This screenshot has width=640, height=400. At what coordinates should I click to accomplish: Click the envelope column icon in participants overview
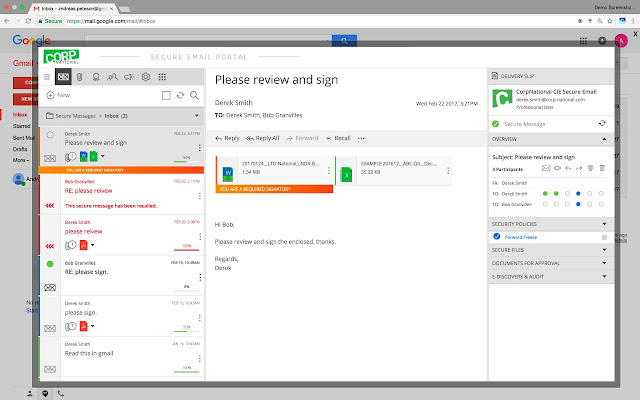[546, 168]
